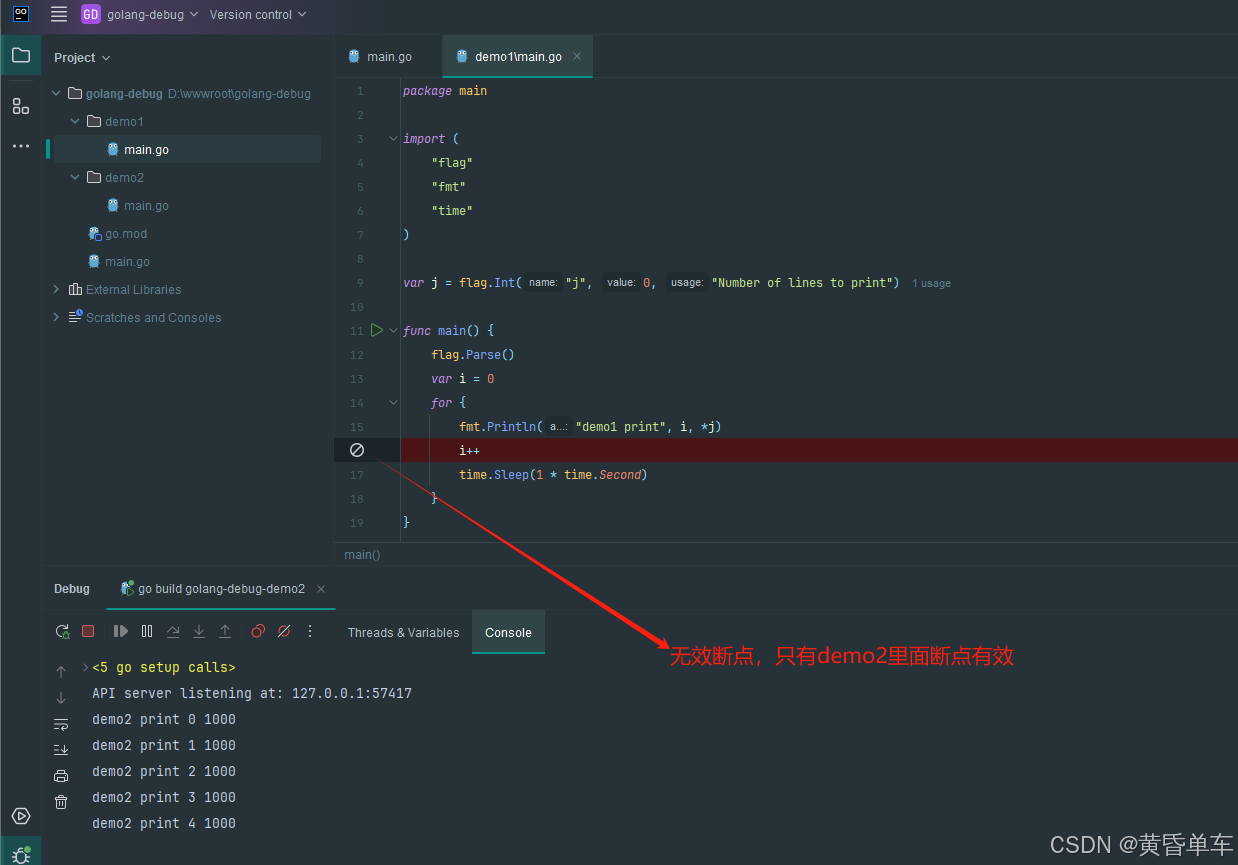Expand the External Libraries node
The height and width of the screenshot is (865, 1238).
pyautogui.click(x=57, y=289)
